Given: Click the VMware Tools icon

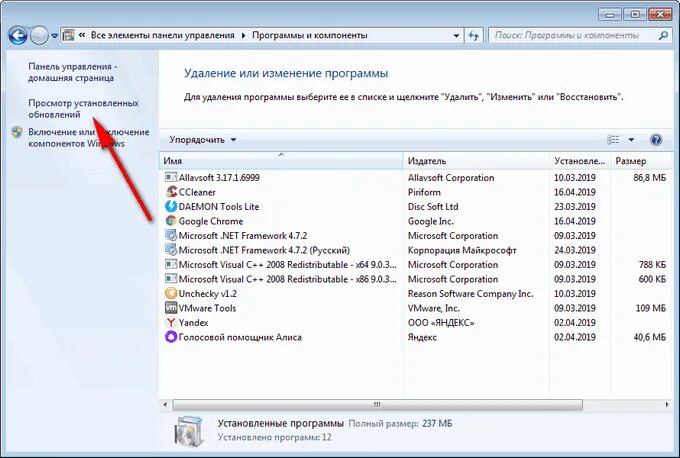Looking at the screenshot, I should [x=171, y=308].
